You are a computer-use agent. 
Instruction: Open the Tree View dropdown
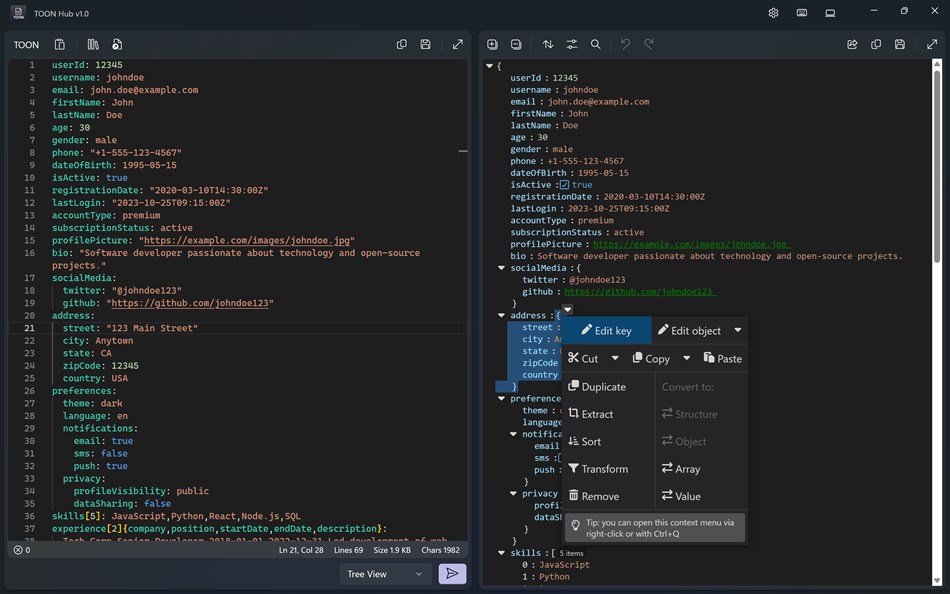click(385, 574)
